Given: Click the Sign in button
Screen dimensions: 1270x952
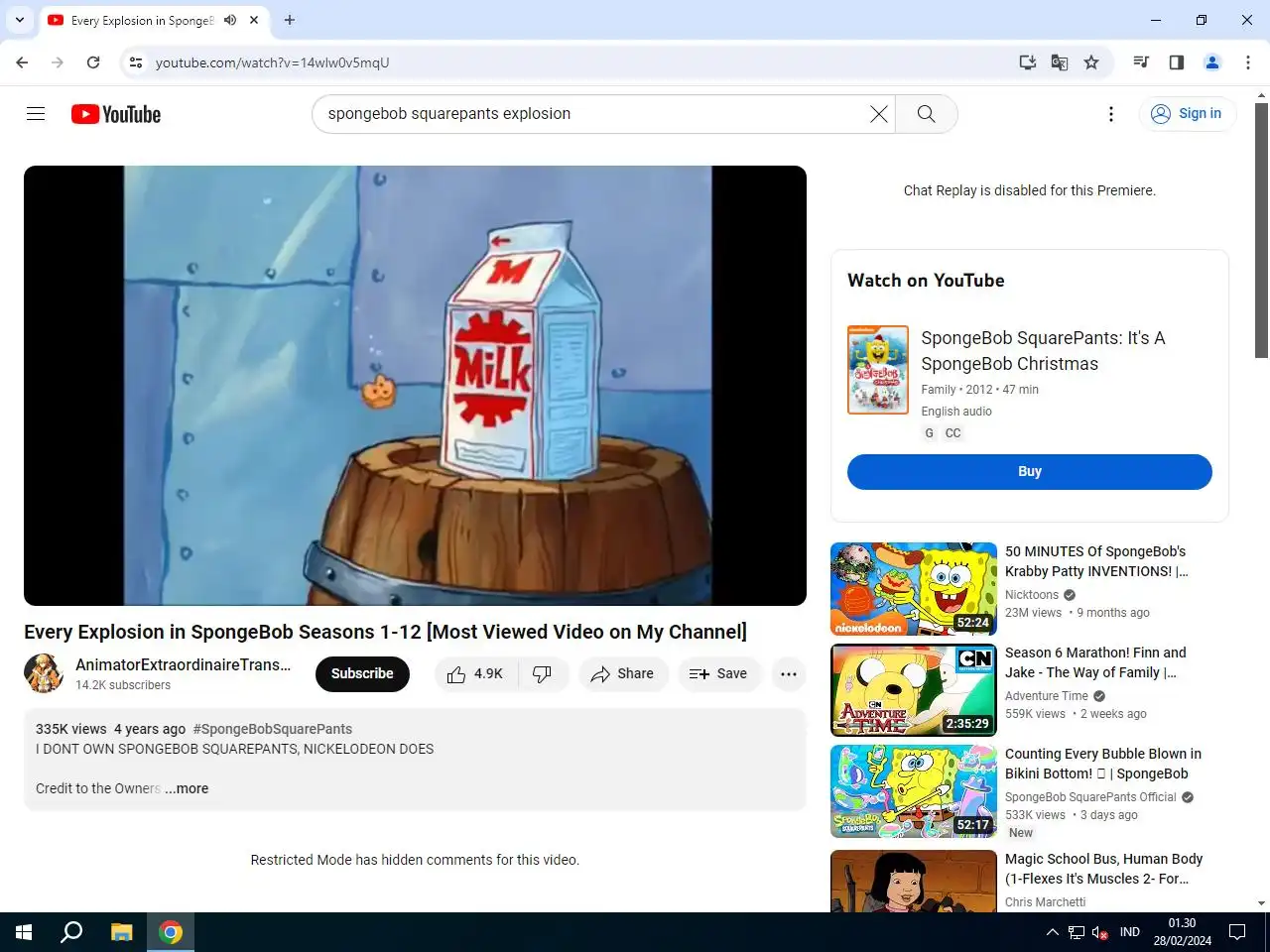Looking at the screenshot, I should [1187, 114].
